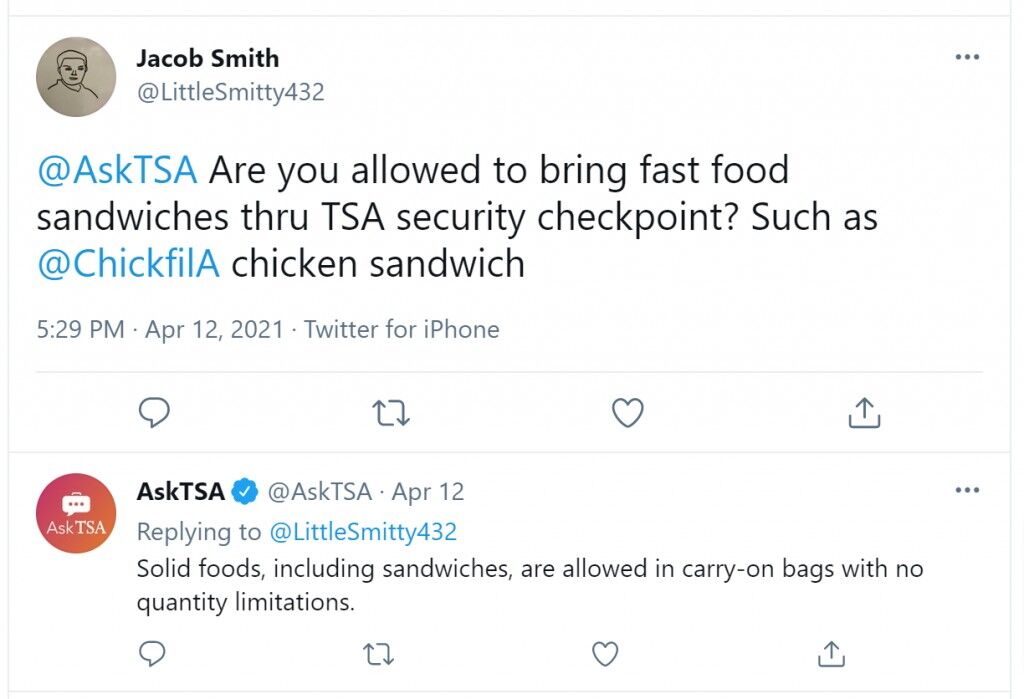
Task: Open the AskTSA avatar
Action: [76, 513]
